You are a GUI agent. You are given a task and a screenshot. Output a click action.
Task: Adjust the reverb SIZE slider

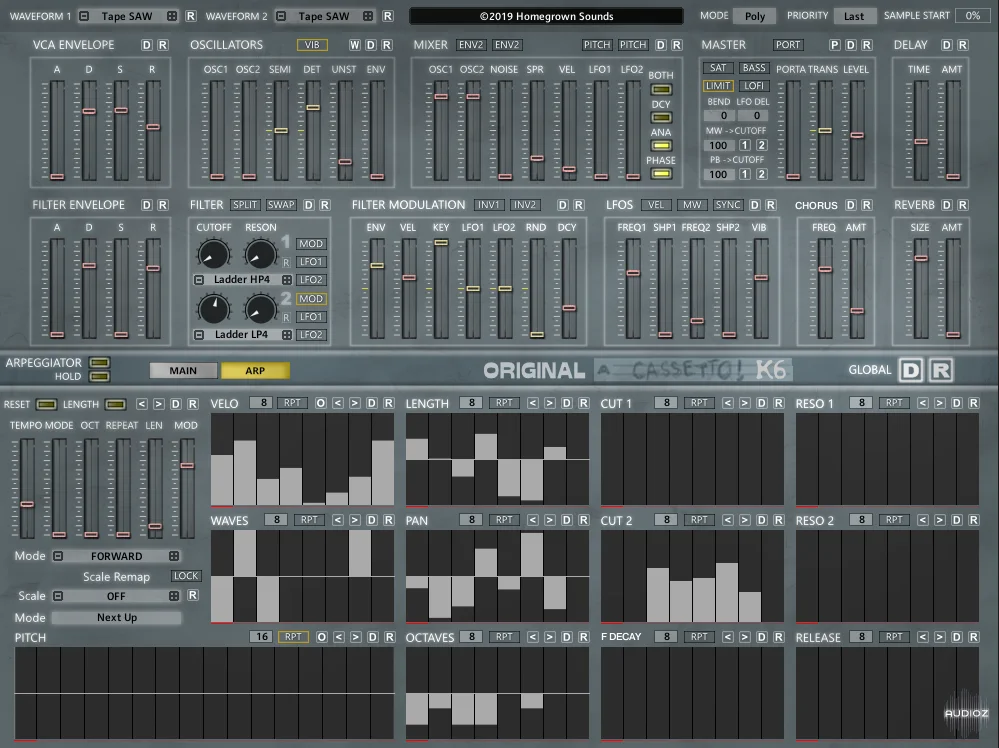(x=921, y=258)
